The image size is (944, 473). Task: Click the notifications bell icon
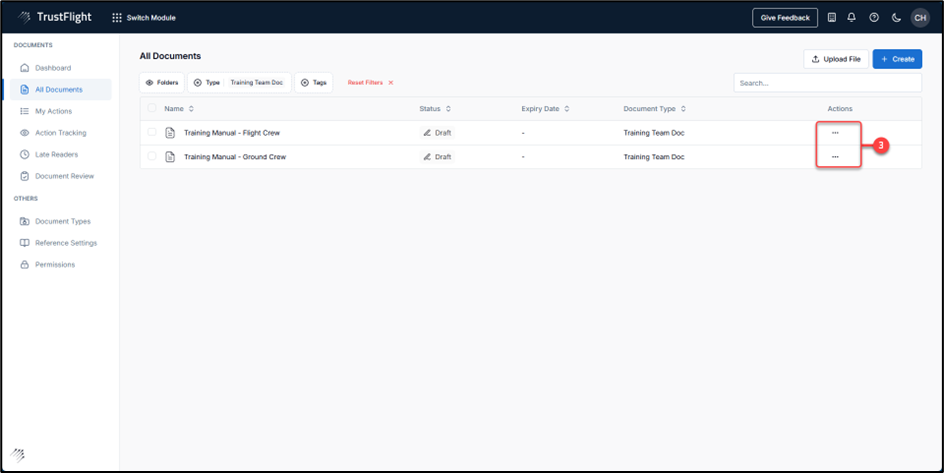click(x=851, y=17)
